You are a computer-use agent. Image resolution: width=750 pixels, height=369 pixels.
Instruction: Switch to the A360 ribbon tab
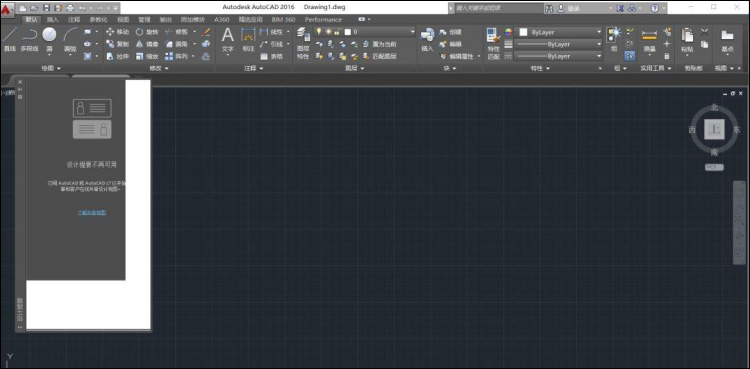tap(221, 20)
